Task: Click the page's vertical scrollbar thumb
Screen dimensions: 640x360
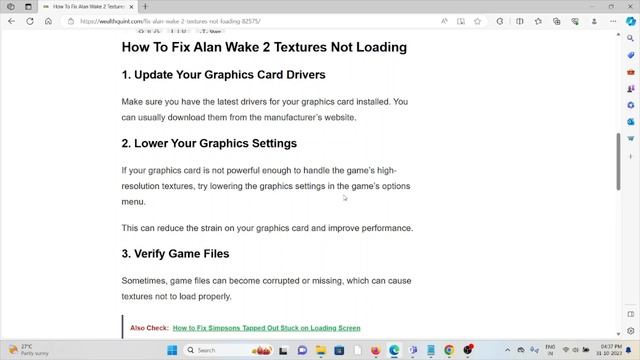Action: coord(618,162)
